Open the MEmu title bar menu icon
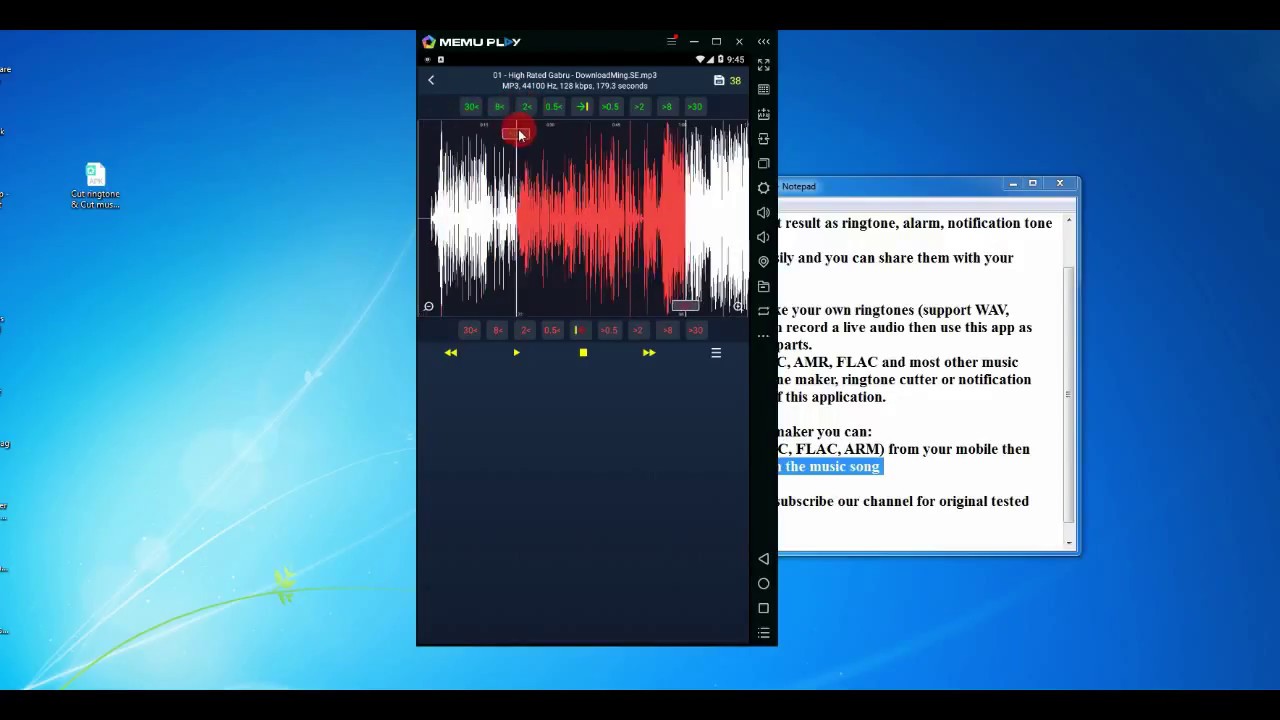This screenshot has height=720, width=1280. point(672,42)
